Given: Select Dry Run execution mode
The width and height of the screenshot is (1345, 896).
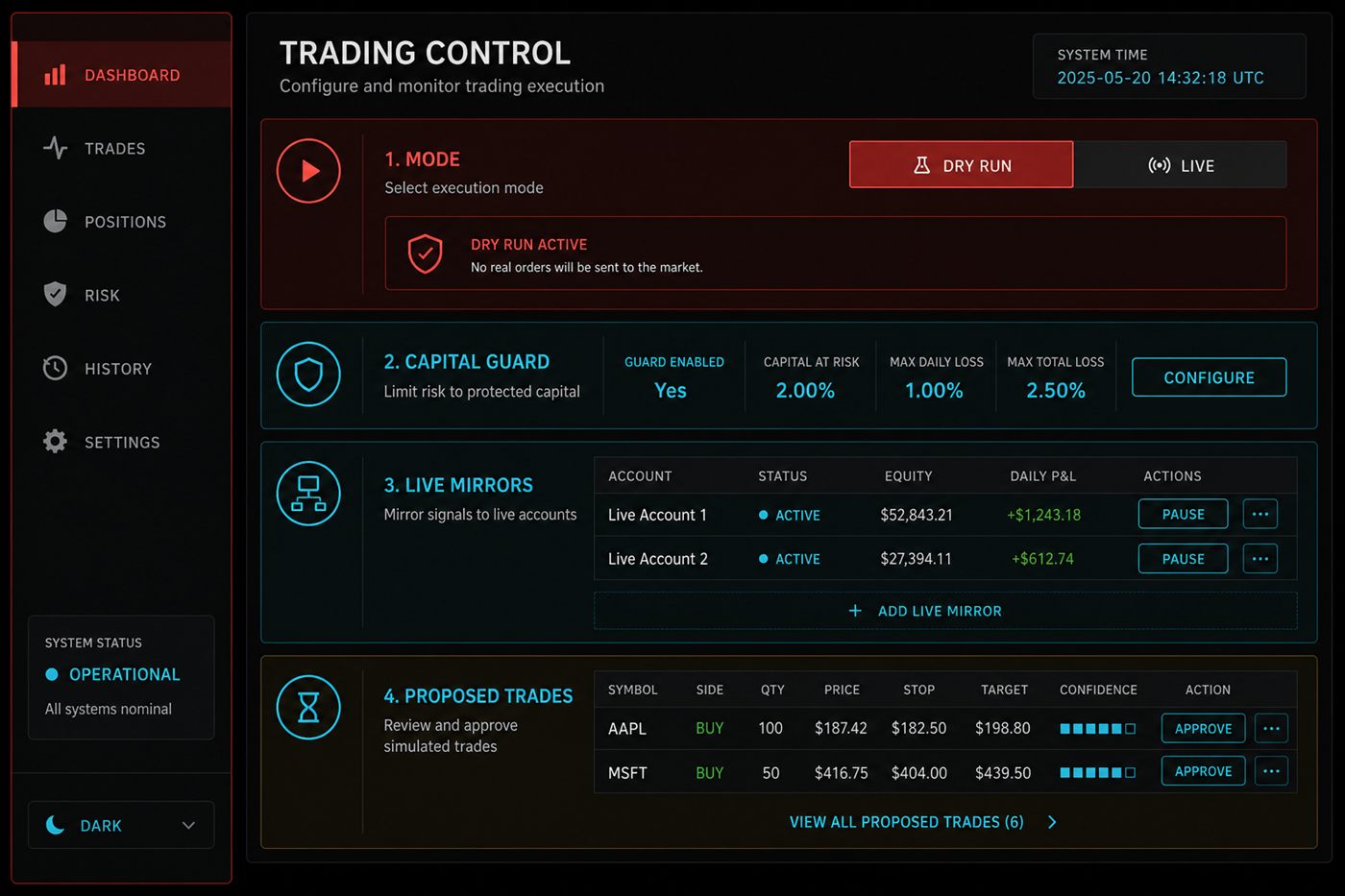Looking at the screenshot, I should pos(961,164).
